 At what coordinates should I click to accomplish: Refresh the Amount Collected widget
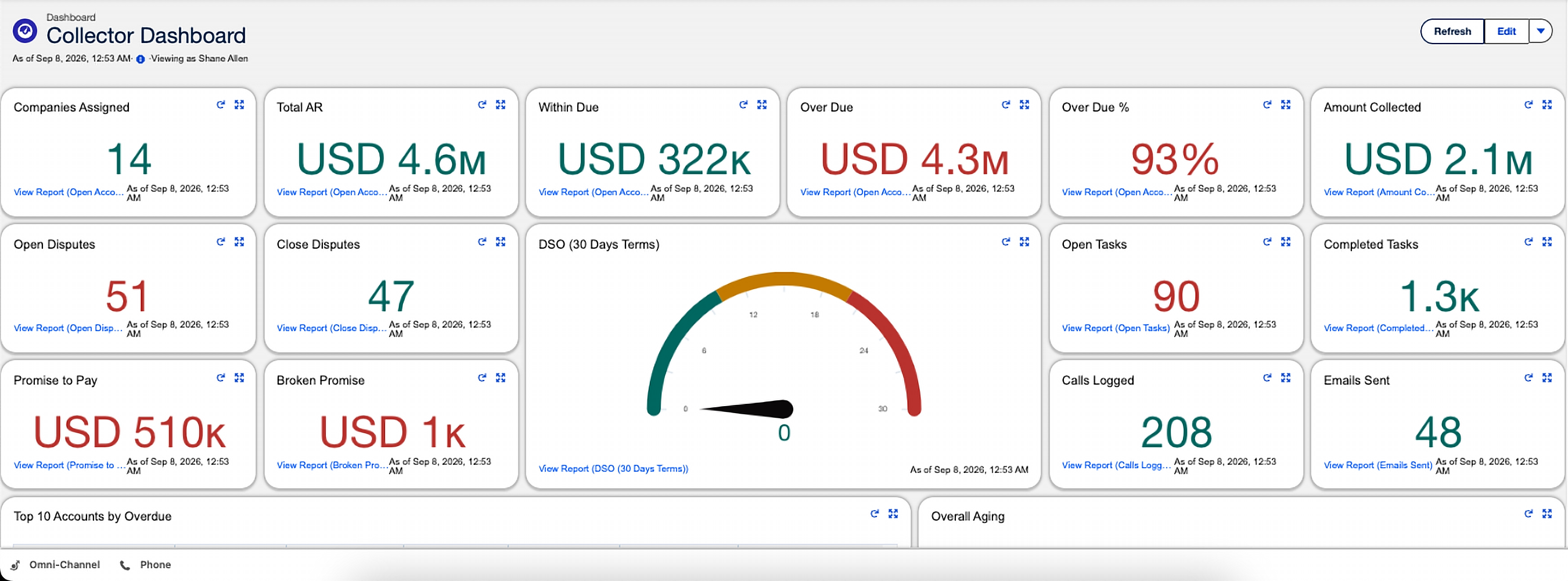click(x=1528, y=105)
